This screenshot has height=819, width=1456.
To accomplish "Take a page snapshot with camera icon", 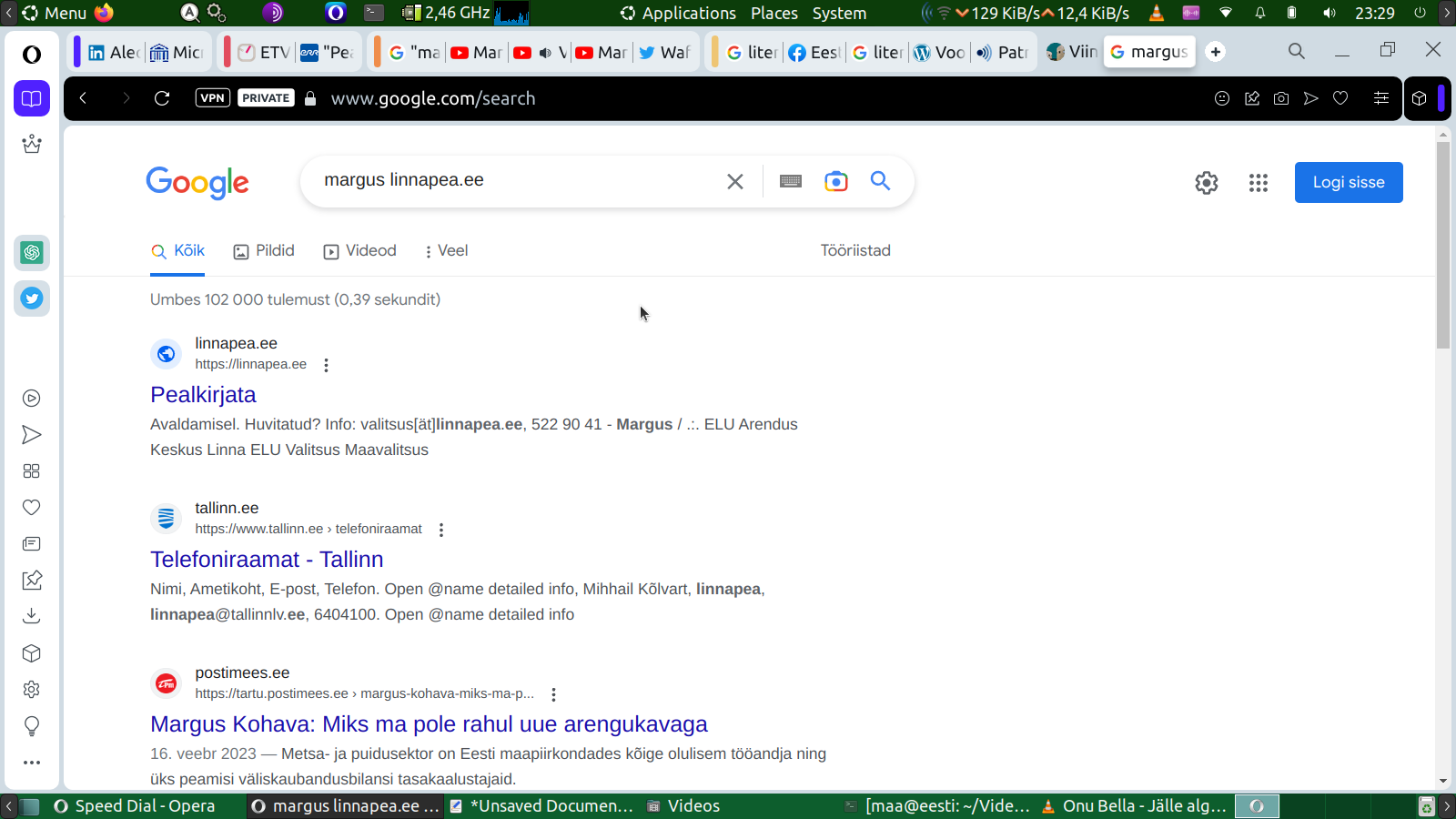I will click(x=1281, y=98).
